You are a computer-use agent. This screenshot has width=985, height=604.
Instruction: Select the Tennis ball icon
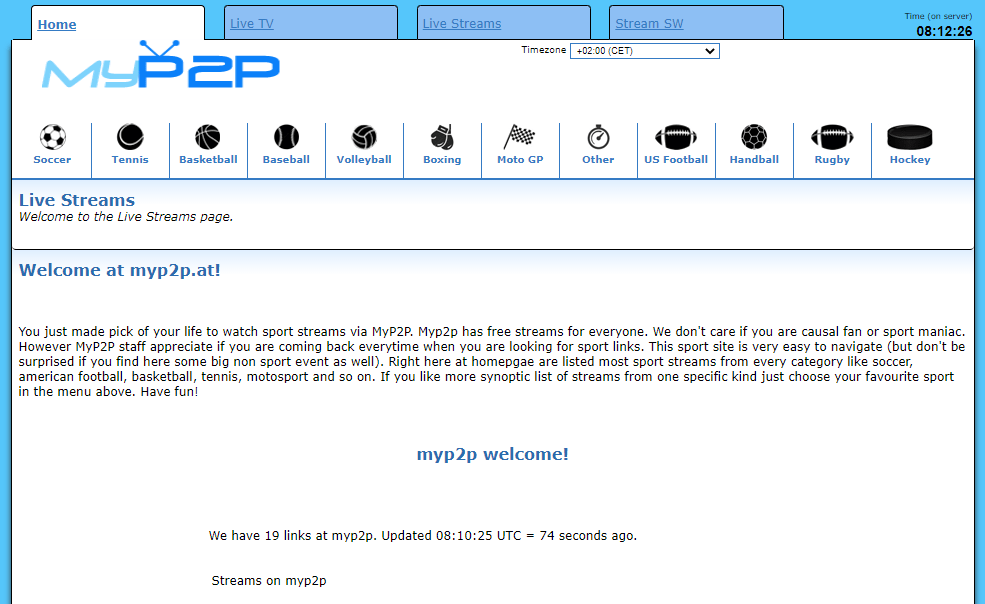pyautogui.click(x=130, y=137)
